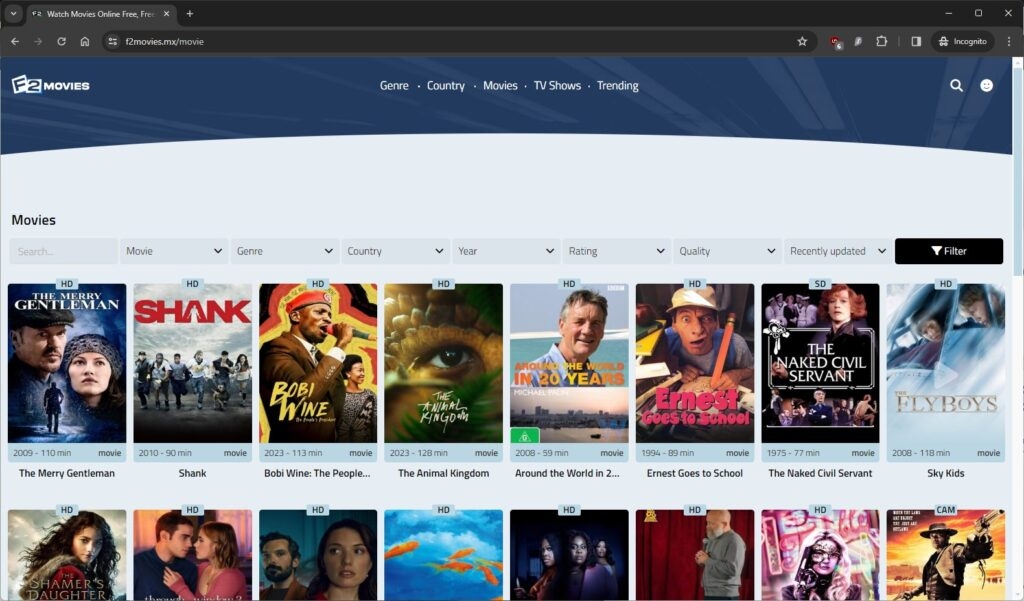Open The Animal Kingdom poster
Image resolution: width=1024 pixels, height=601 pixels.
click(443, 363)
